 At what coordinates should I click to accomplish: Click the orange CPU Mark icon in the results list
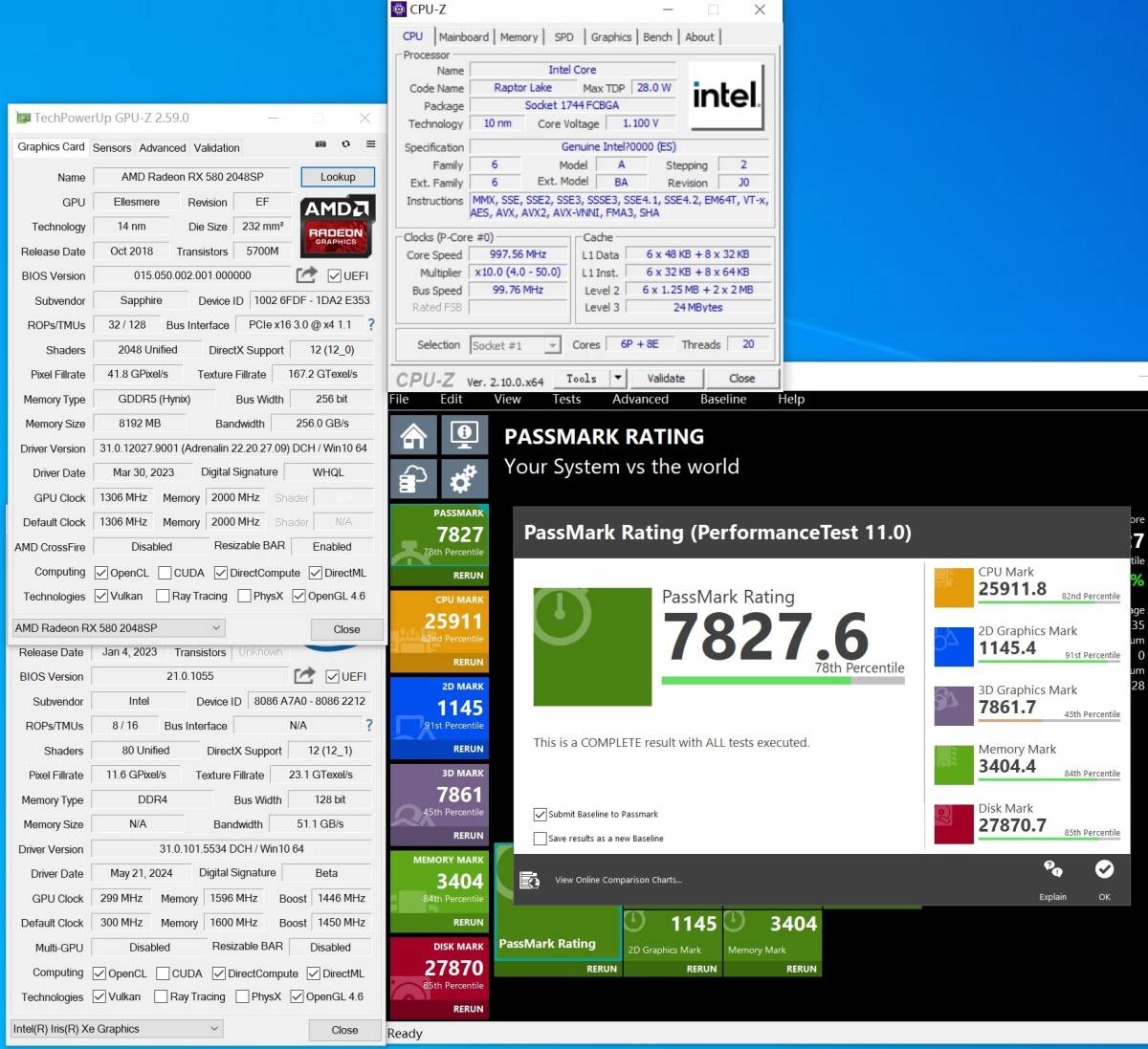tap(953, 587)
